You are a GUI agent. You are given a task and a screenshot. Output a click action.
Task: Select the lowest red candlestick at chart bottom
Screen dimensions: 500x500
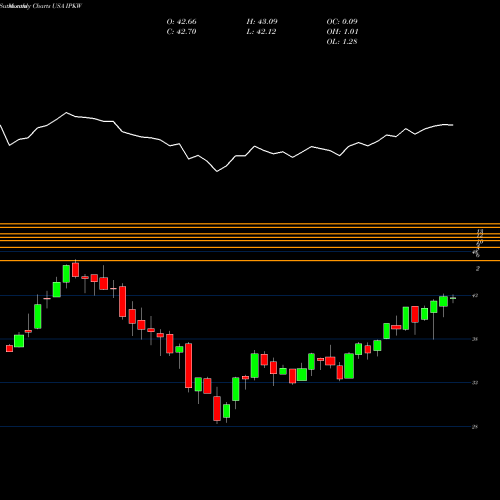(217, 408)
